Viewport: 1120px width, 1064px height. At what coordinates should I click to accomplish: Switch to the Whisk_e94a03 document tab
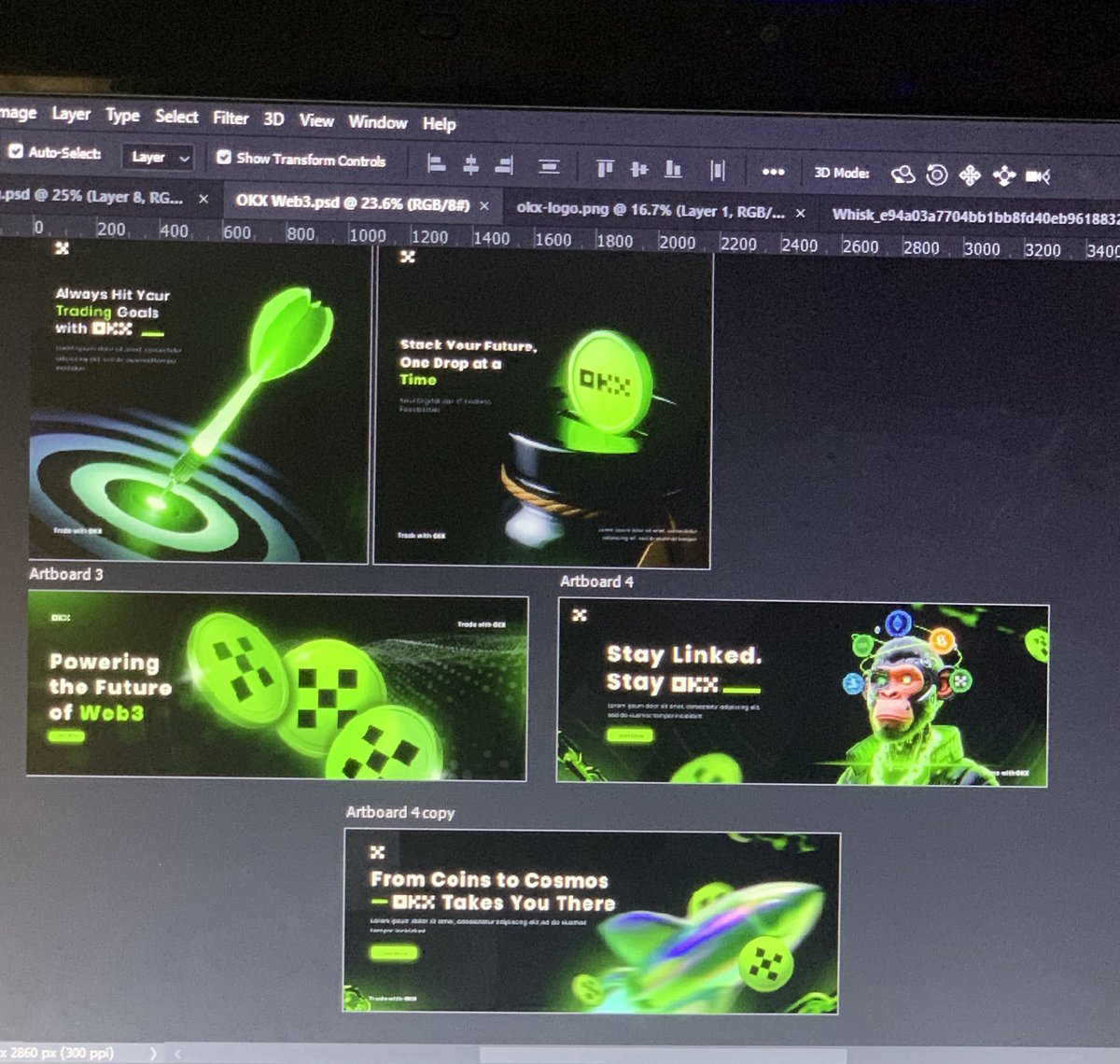pyautogui.click(x=974, y=216)
